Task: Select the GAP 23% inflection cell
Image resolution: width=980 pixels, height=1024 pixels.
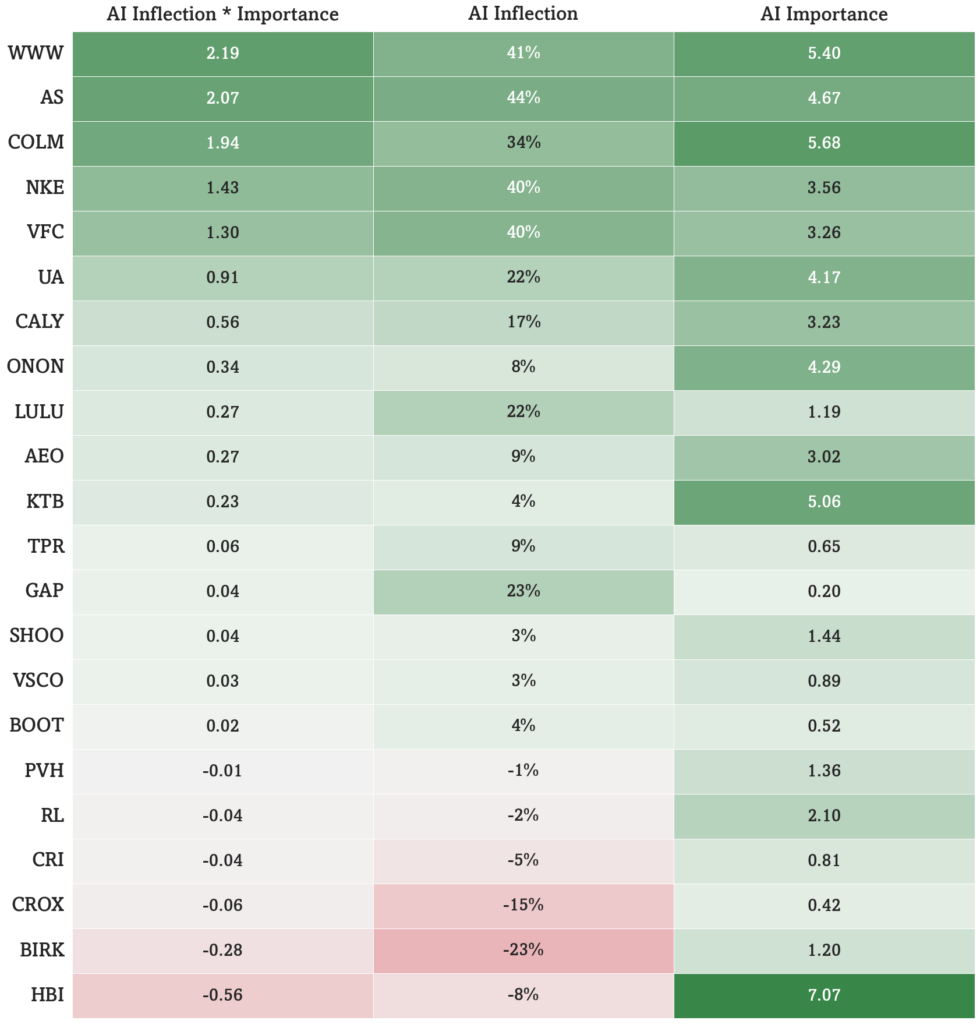Action: 523,592
